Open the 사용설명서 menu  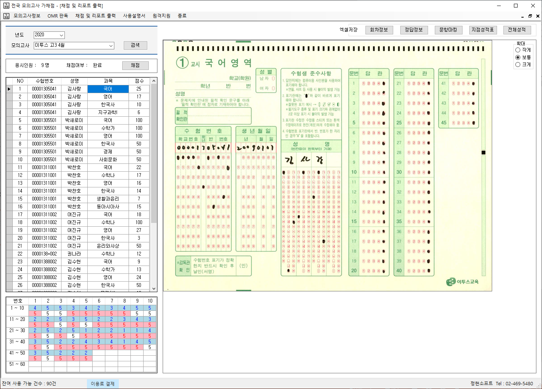coord(134,16)
